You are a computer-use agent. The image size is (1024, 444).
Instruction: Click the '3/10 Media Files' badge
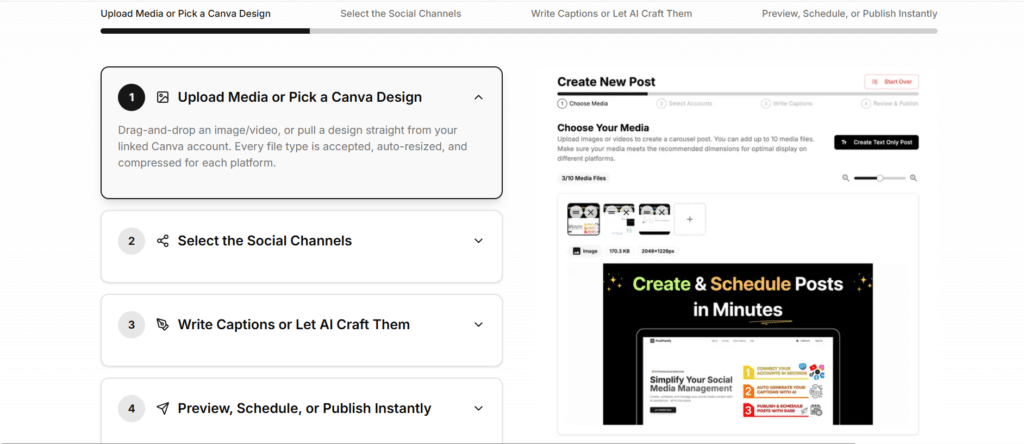pyautogui.click(x=584, y=178)
